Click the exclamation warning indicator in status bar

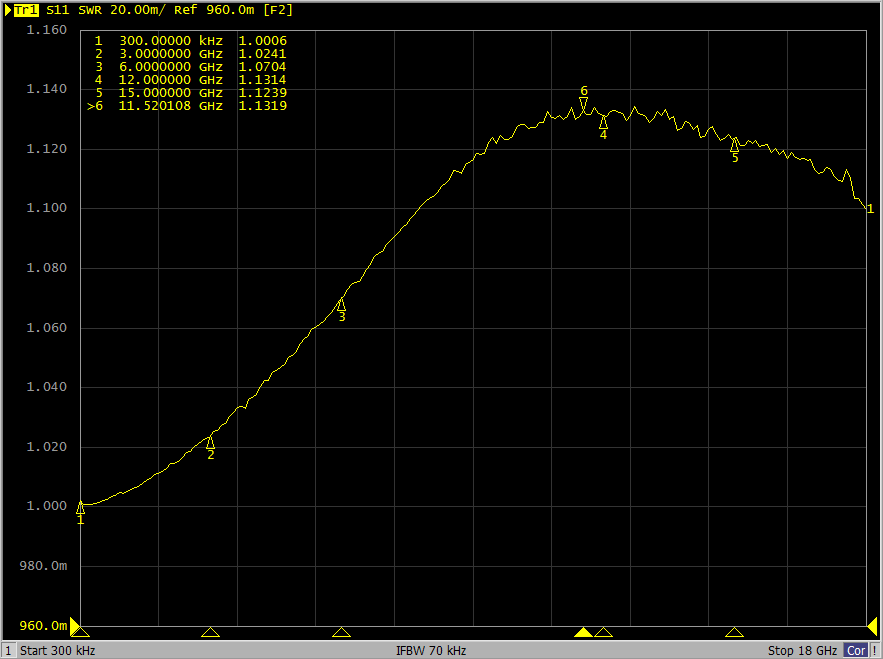[x=875, y=650]
